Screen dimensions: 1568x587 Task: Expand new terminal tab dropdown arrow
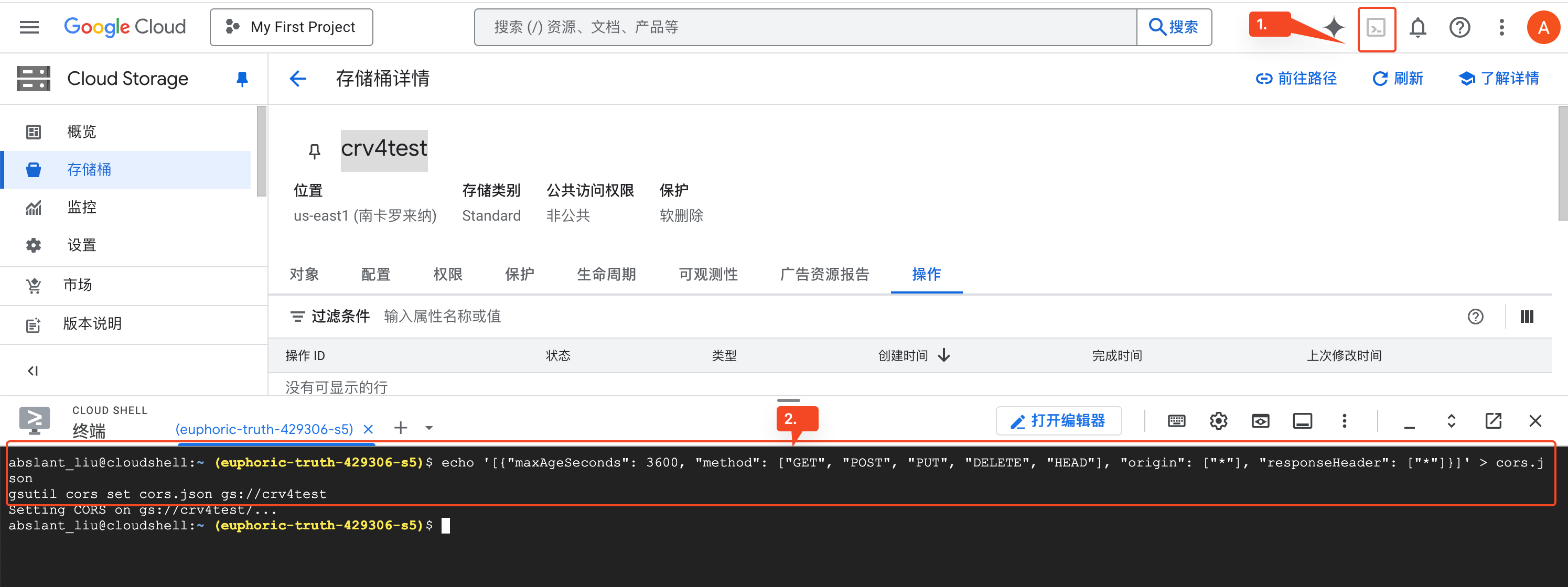pos(429,428)
